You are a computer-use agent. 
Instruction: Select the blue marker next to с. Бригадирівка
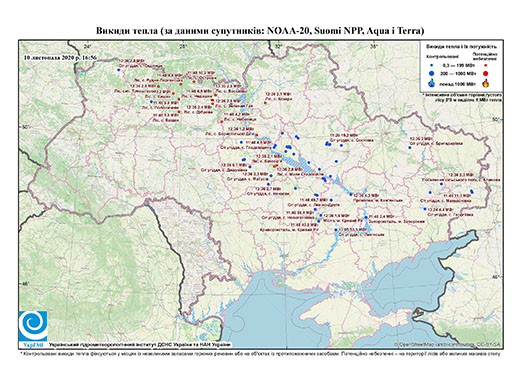coord(410,147)
